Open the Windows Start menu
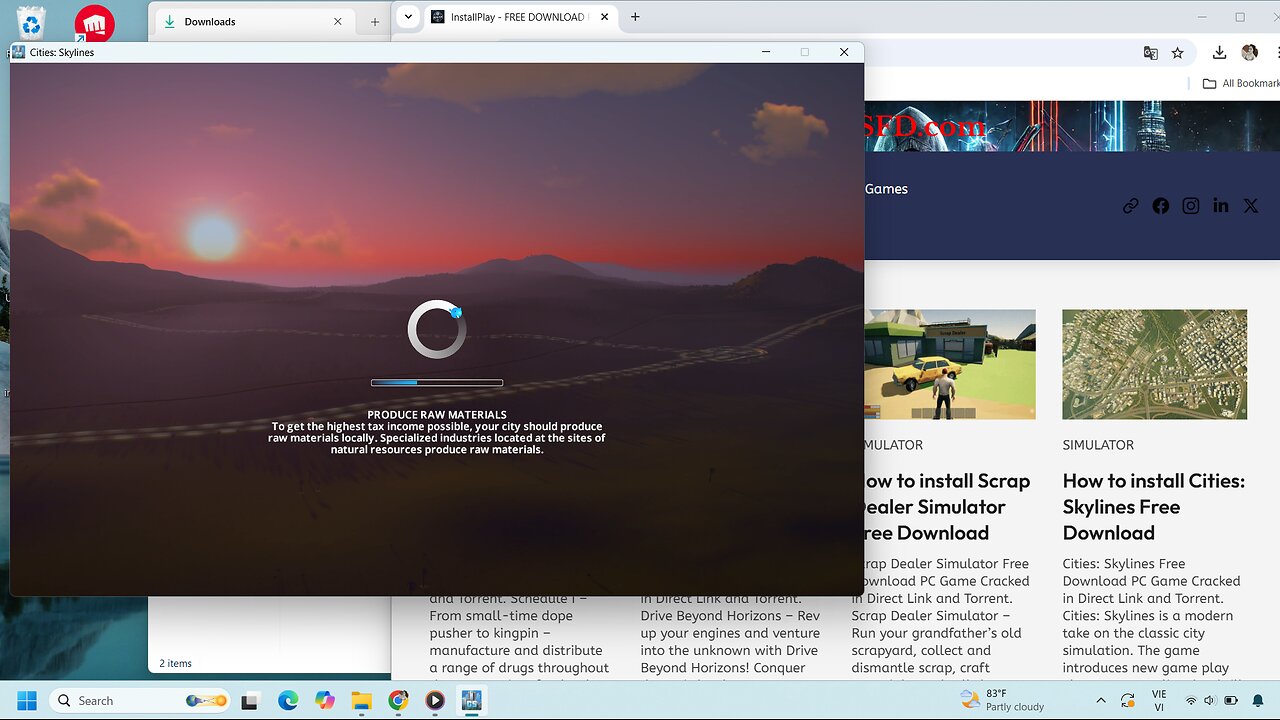This screenshot has width=1280, height=720. 27,700
